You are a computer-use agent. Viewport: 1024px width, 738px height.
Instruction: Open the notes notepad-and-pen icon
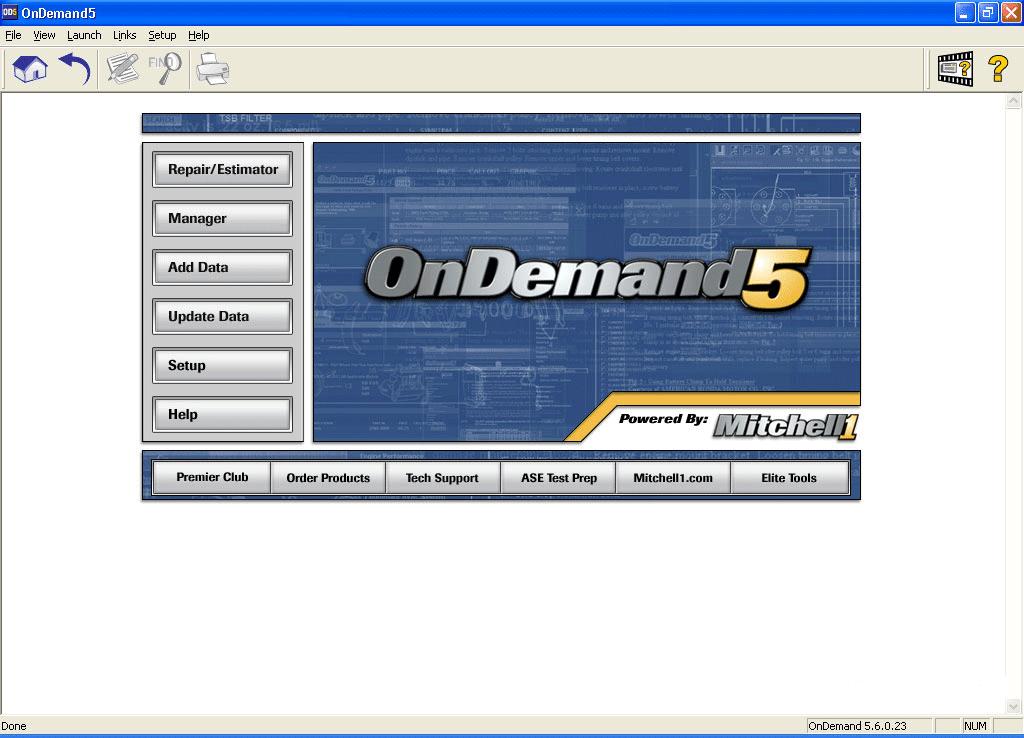[x=123, y=69]
